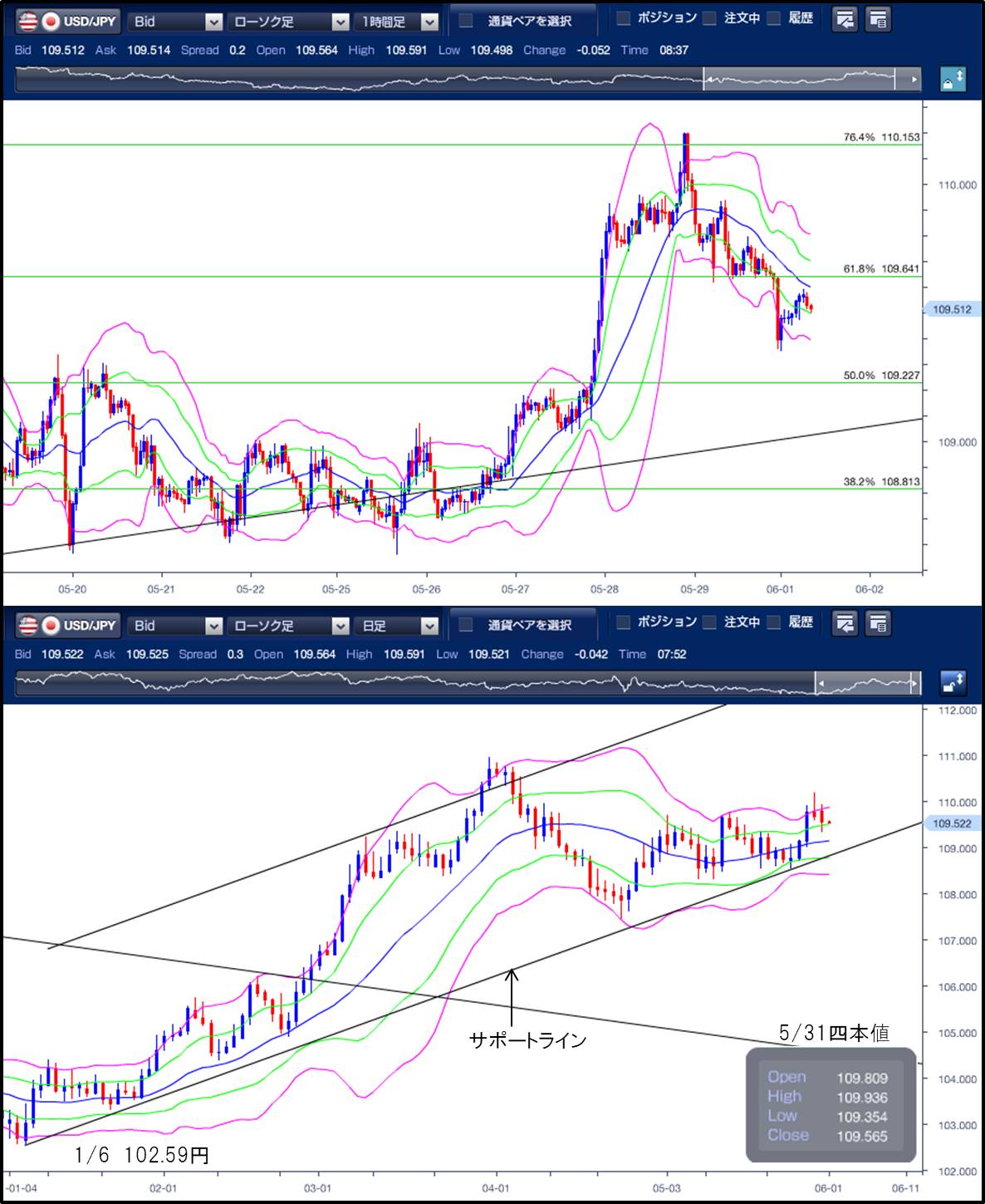Image resolution: width=985 pixels, height=1204 pixels.
Task: Enable ポジション checkbox in top chart
Action: 623,18
